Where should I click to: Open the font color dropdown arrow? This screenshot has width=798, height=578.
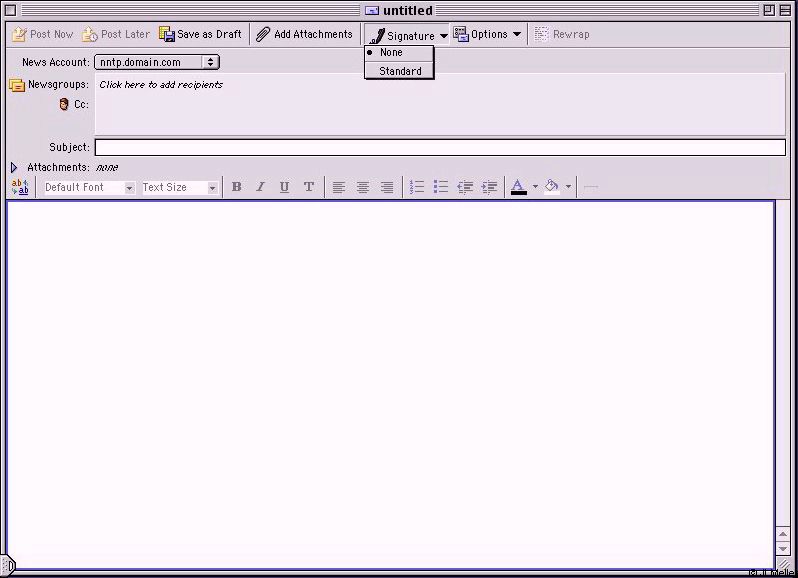point(535,187)
